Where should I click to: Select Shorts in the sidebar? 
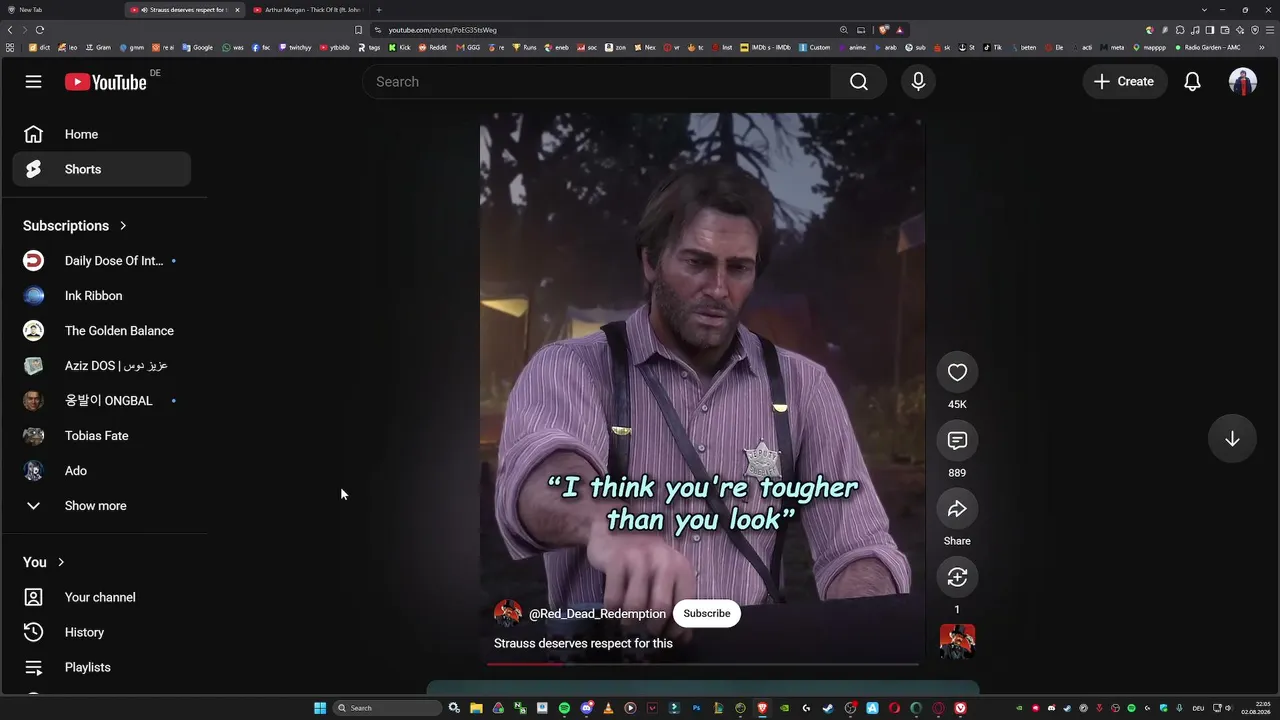coord(101,169)
